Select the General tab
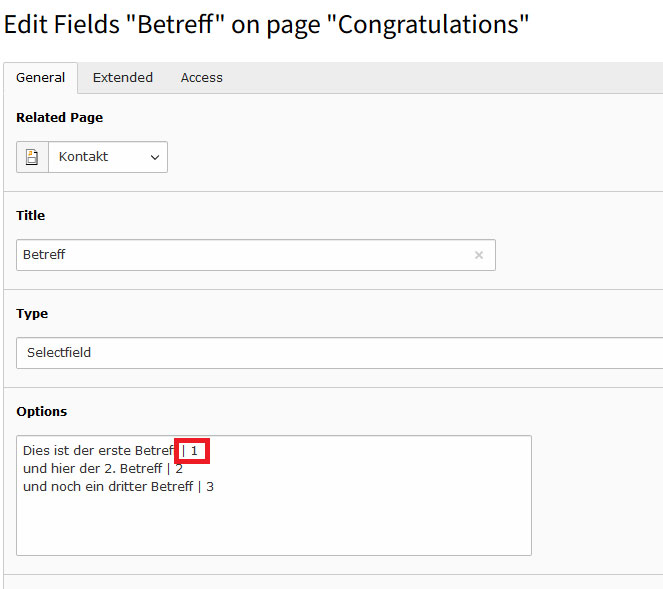The width and height of the screenshot is (663, 589). pos(41,77)
